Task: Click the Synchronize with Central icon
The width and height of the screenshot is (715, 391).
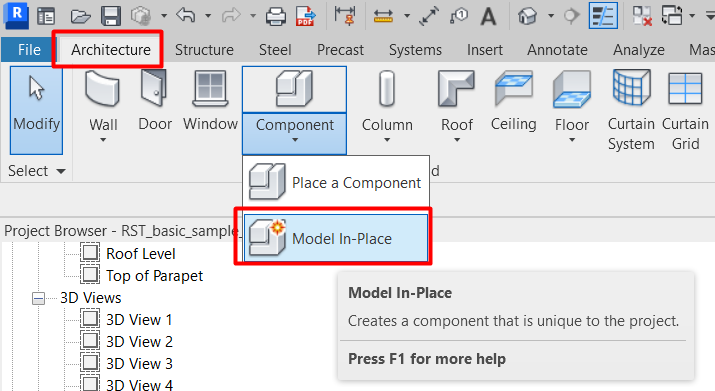Action: [141, 16]
